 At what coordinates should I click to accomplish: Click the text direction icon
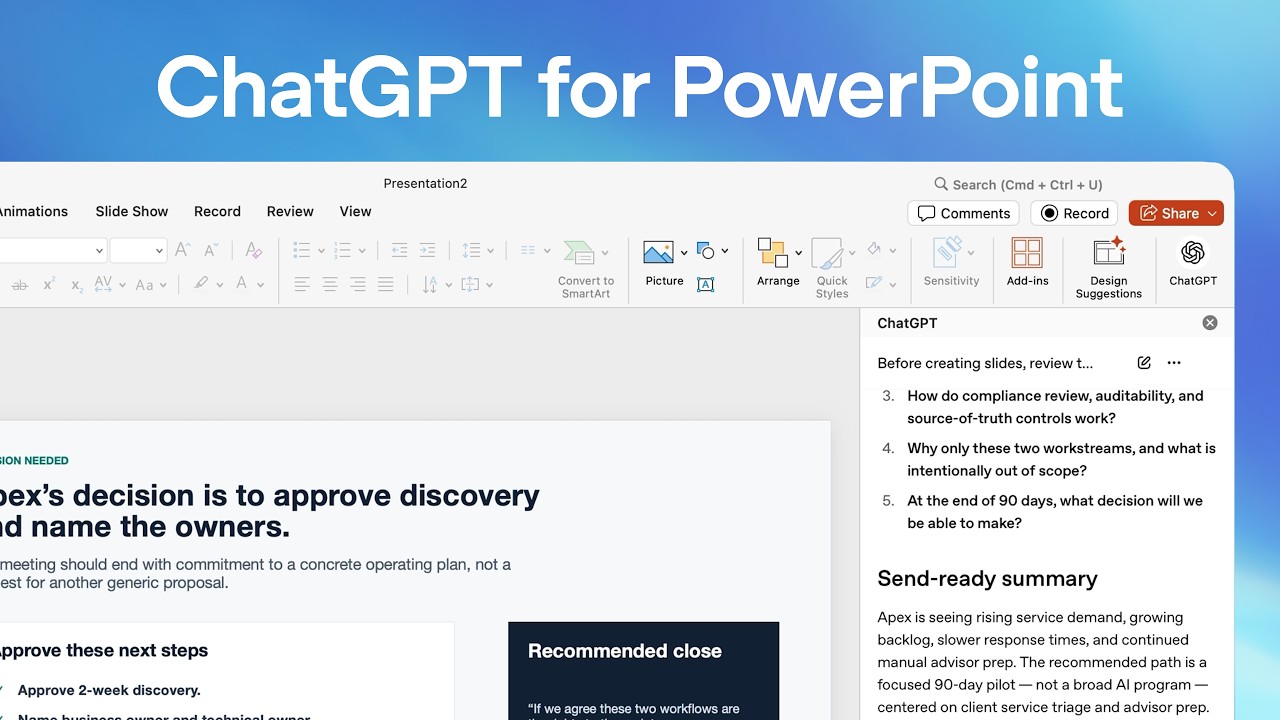click(430, 285)
